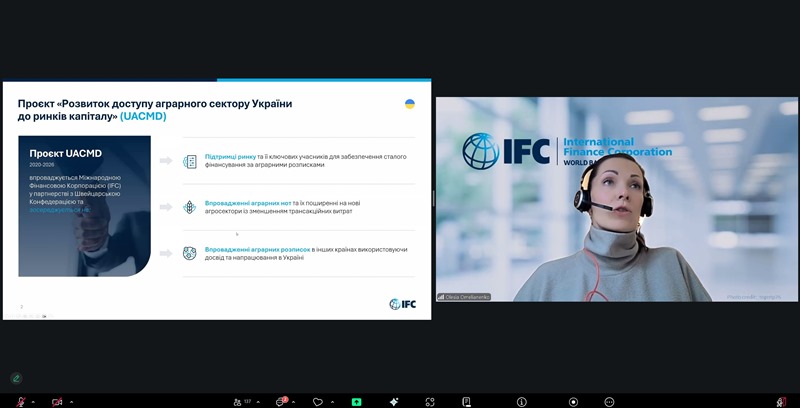Open the More options ellipsis
Screen dimensions: 800x408
click(609, 402)
